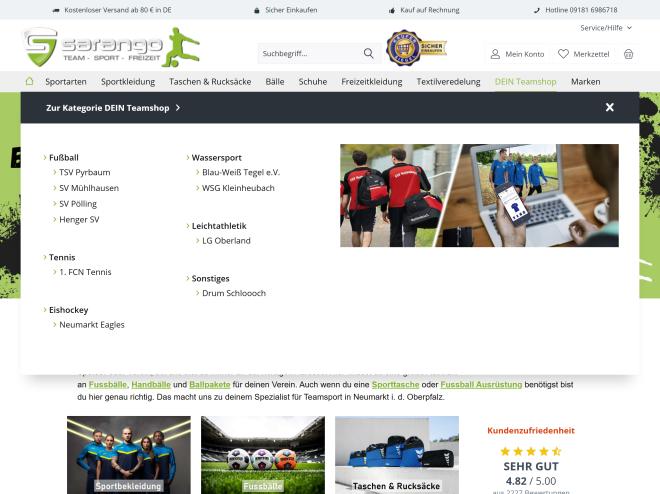Select the Drum Schloooch link

point(233,293)
